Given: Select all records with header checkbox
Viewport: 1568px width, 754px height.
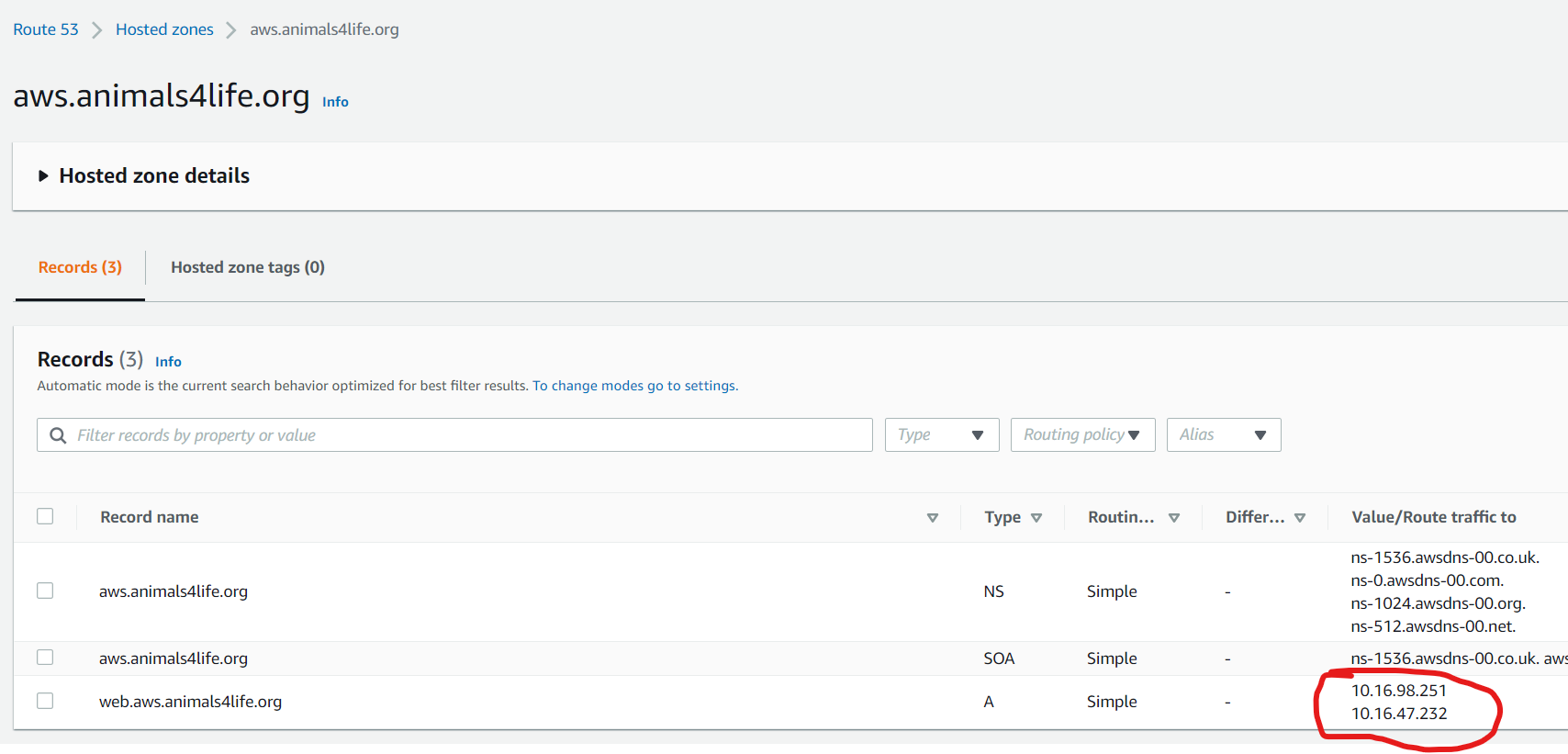Looking at the screenshot, I should (45, 516).
